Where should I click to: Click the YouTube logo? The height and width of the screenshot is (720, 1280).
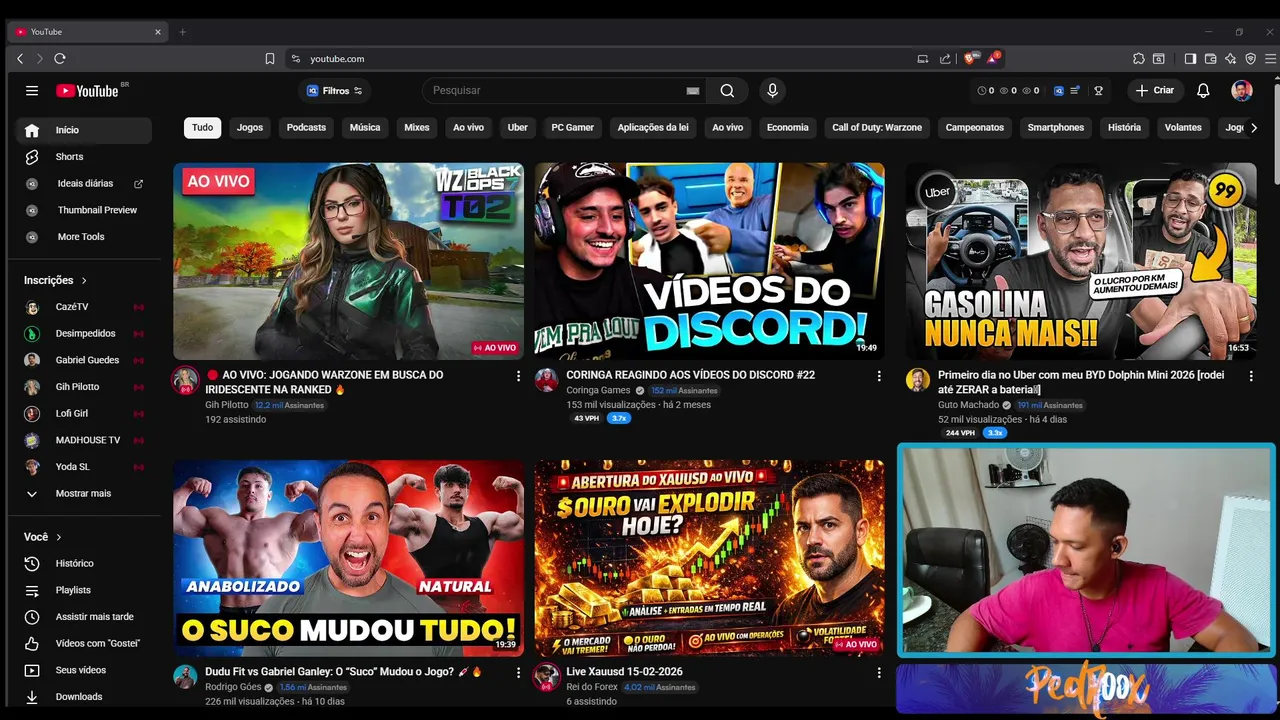click(87, 91)
